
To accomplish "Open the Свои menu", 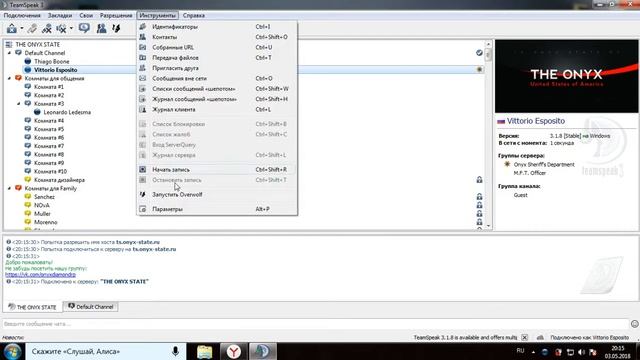I will click(86, 16).
